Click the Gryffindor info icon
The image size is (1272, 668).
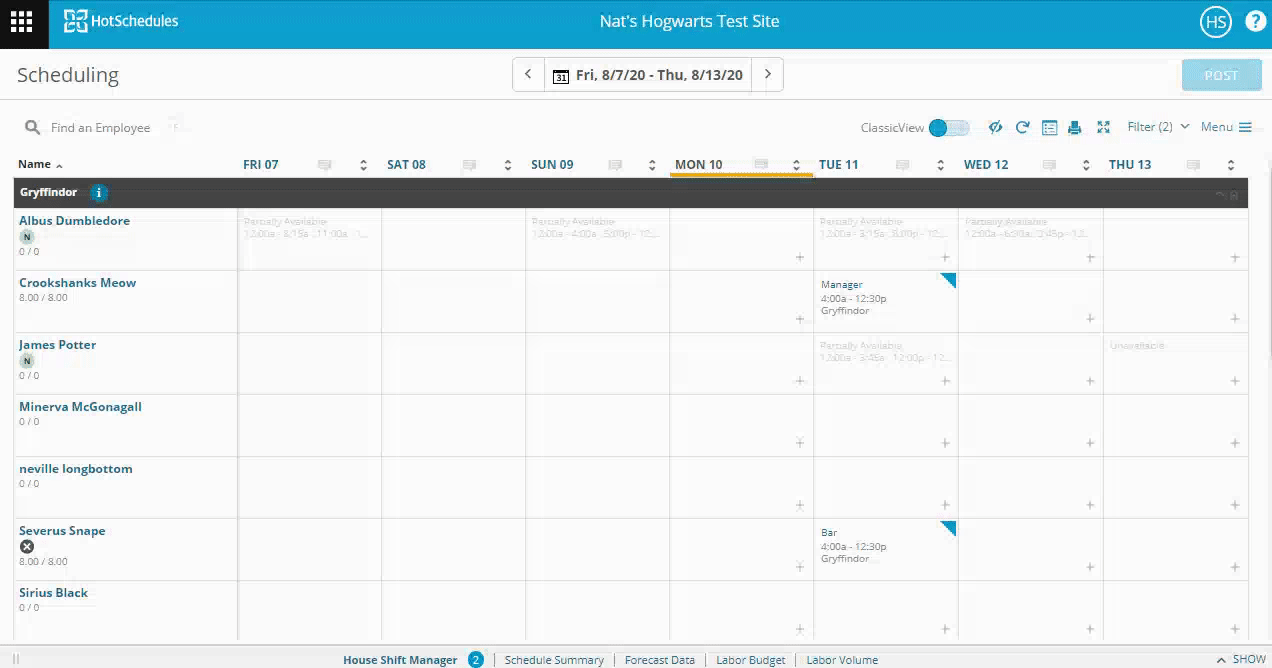[99, 193]
